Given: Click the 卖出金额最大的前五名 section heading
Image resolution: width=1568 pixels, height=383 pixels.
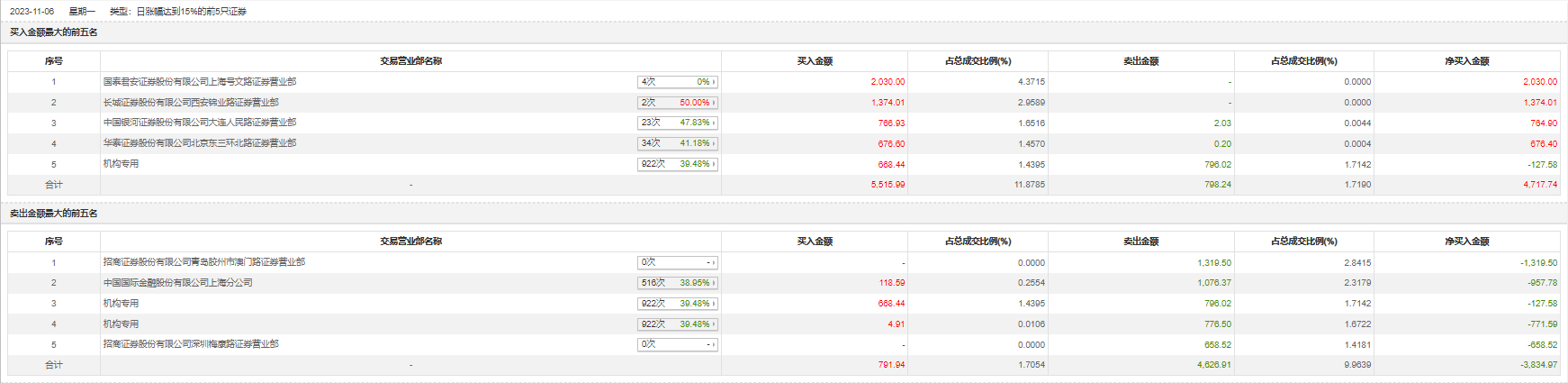Looking at the screenshot, I should click(53, 214).
